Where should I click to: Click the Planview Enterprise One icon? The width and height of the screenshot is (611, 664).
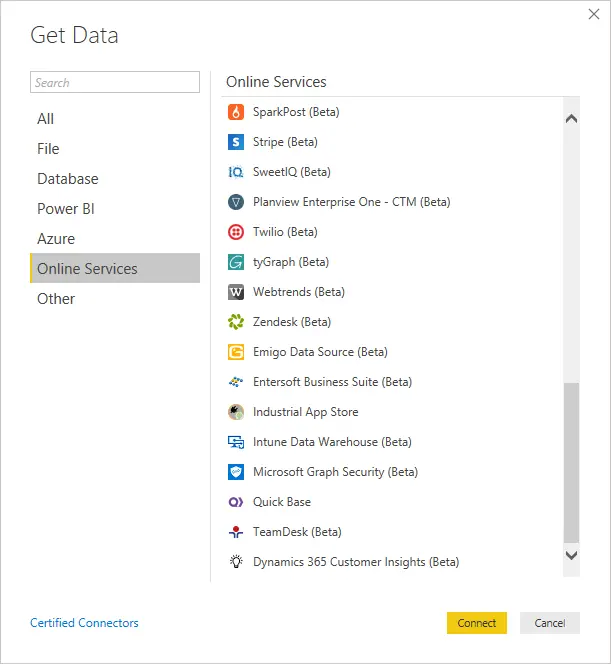(236, 202)
